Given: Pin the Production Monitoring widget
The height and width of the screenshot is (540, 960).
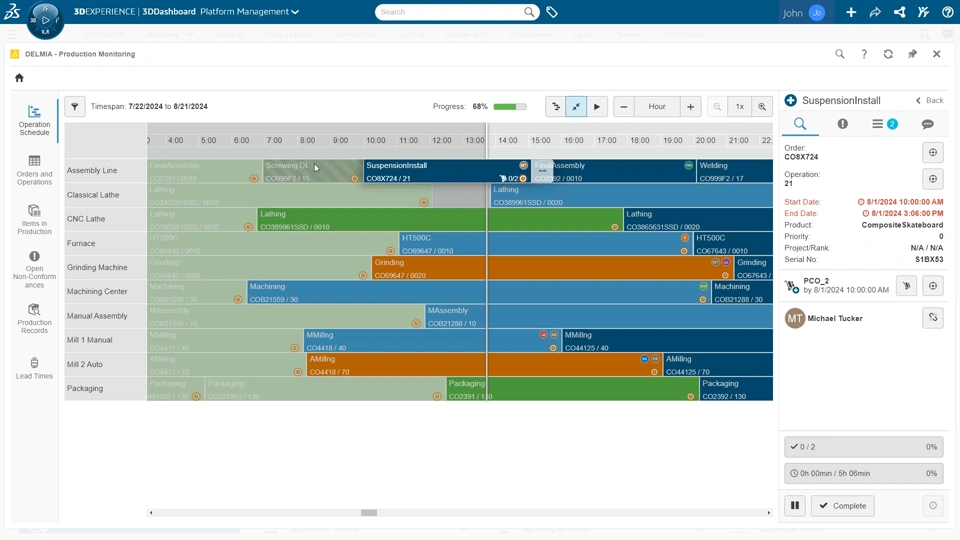Looking at the screenshot, I should tap(912, 54).
